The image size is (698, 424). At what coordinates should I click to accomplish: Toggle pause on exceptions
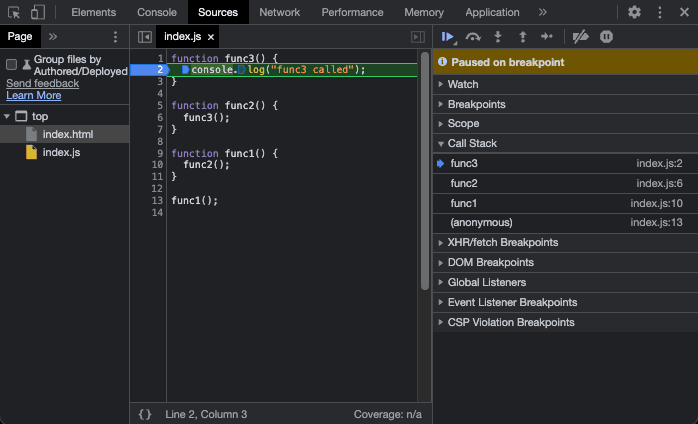[x=606, y=37]
